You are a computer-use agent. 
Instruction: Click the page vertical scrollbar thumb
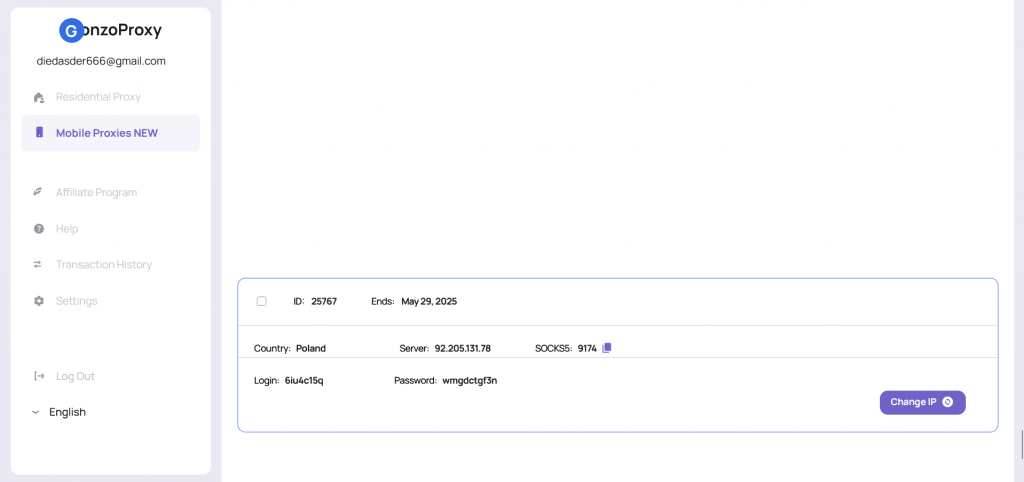coord(1021,445)
